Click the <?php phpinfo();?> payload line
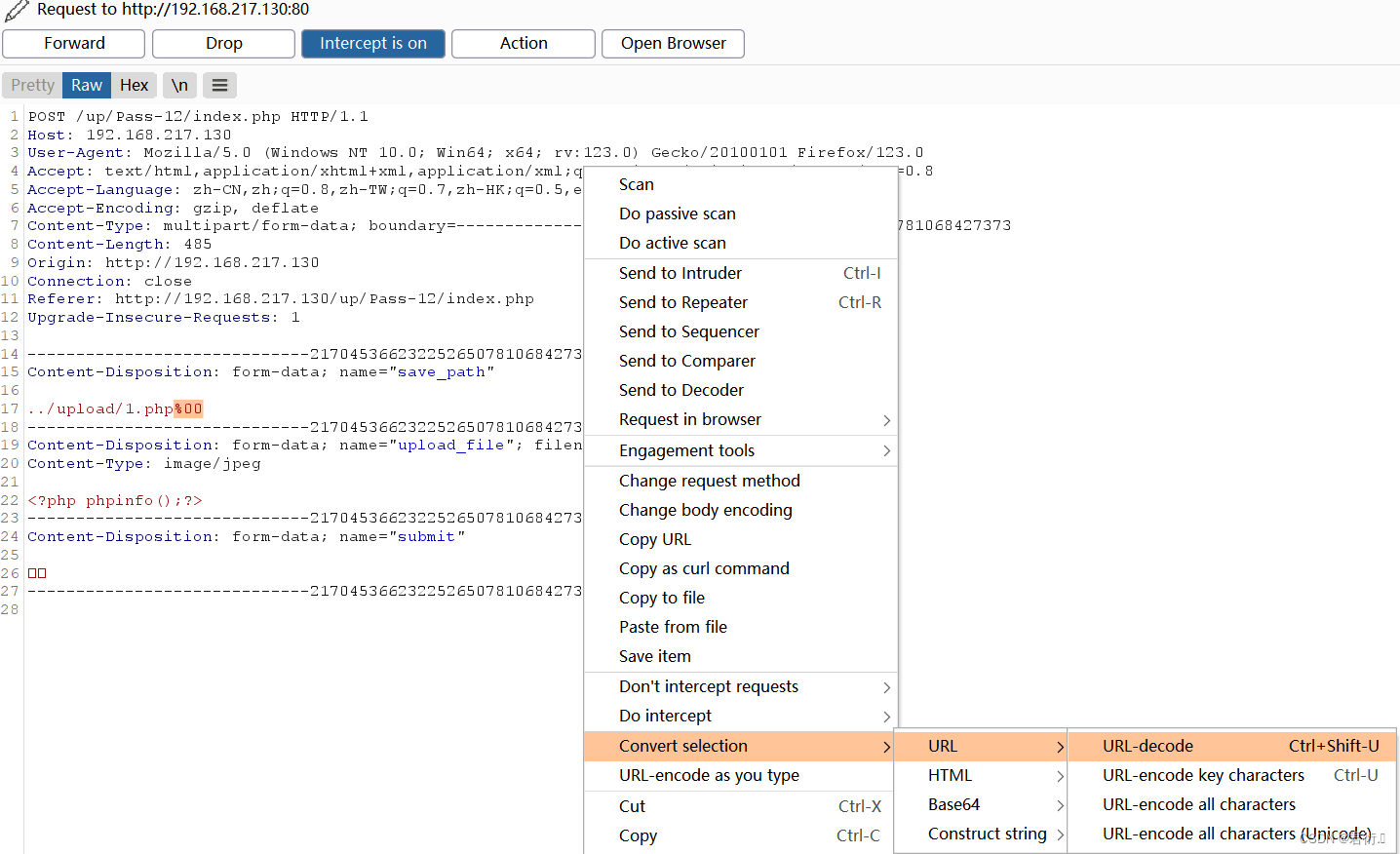 [115, 500]
